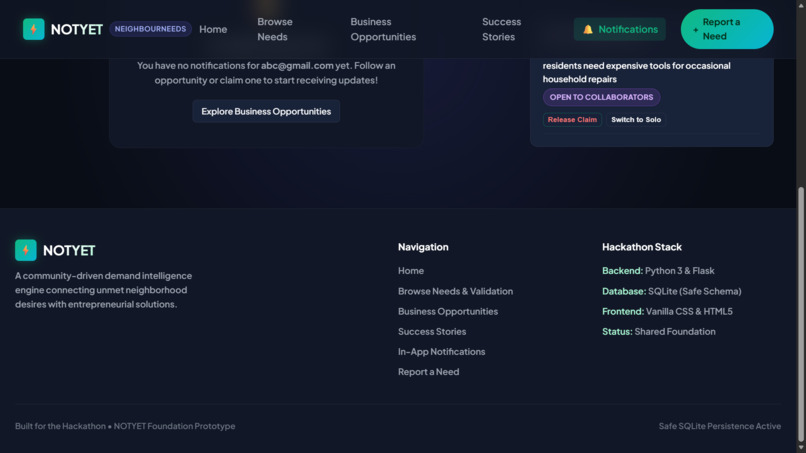This screenshot has width=806, height=453.
Task: Click the NOTYET wordmark in footer
Action: tap(69, 250)
